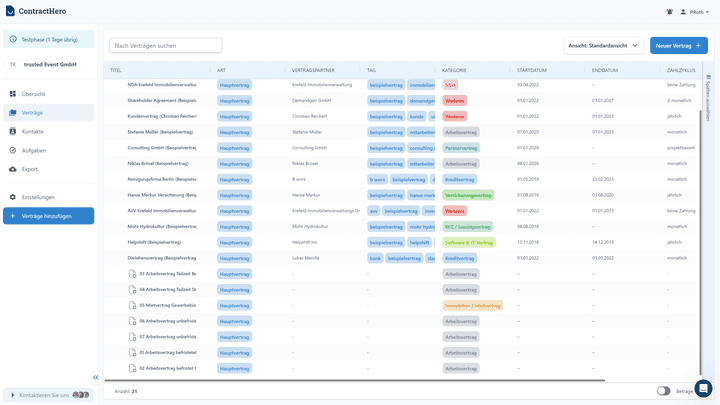Sort by the Startdatum column header
The width and height of the screenshot is (720, 405).
click(532, 70)
